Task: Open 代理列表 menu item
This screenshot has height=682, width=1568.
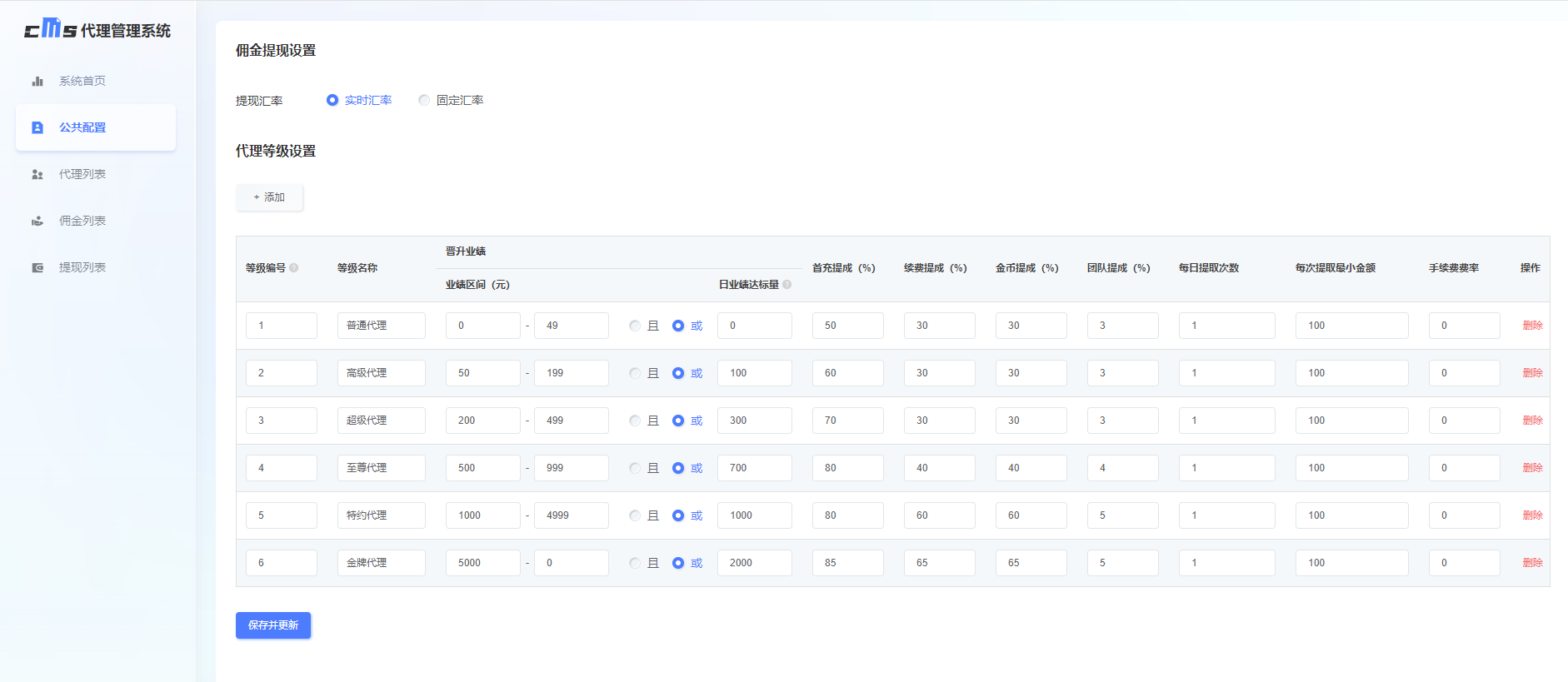Action: (96, 174)
